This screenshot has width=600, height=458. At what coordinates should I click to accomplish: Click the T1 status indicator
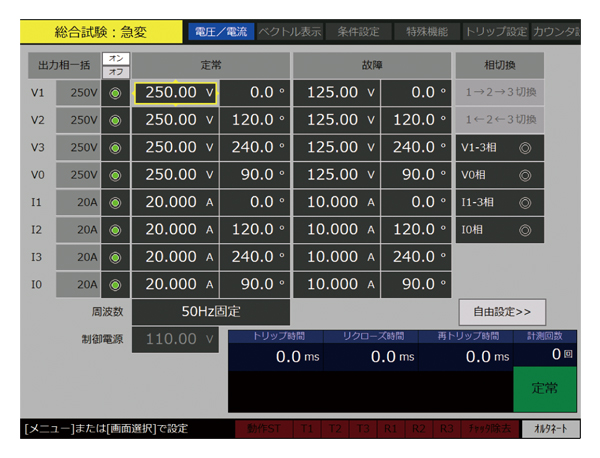[x=308, y=429]
